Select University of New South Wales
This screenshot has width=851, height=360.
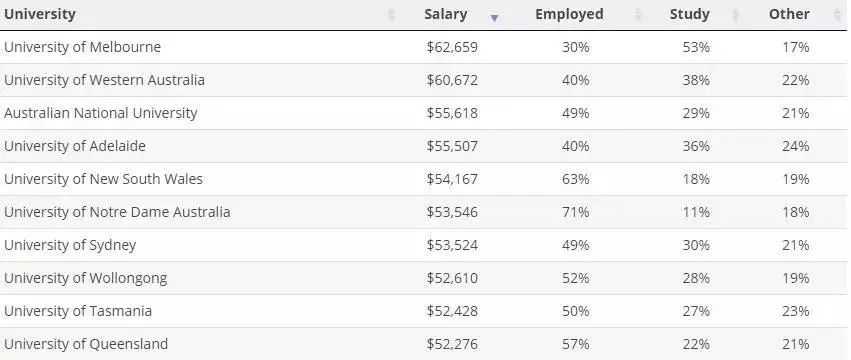[103, 179]
